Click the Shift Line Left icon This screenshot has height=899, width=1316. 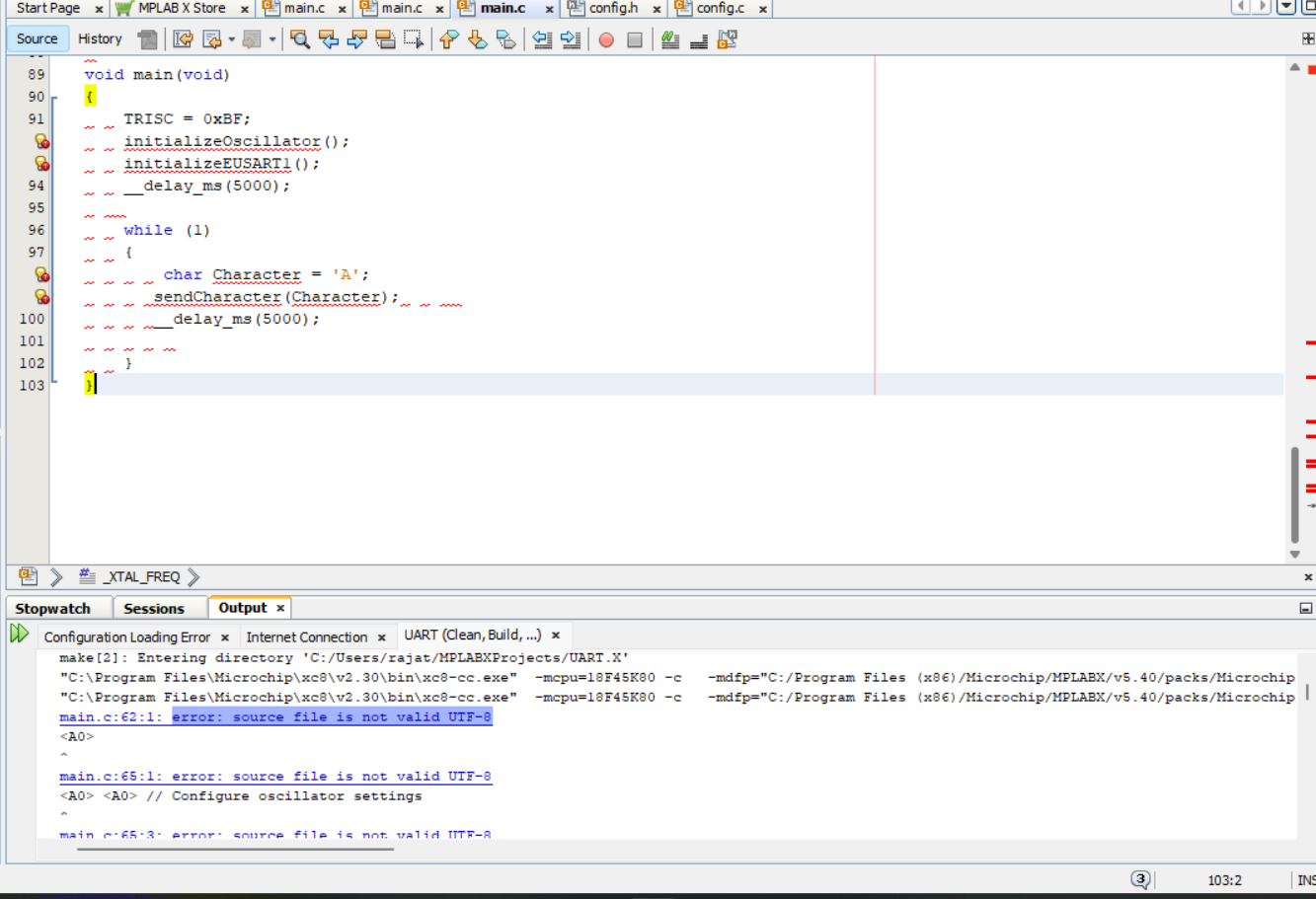(542, 39)
